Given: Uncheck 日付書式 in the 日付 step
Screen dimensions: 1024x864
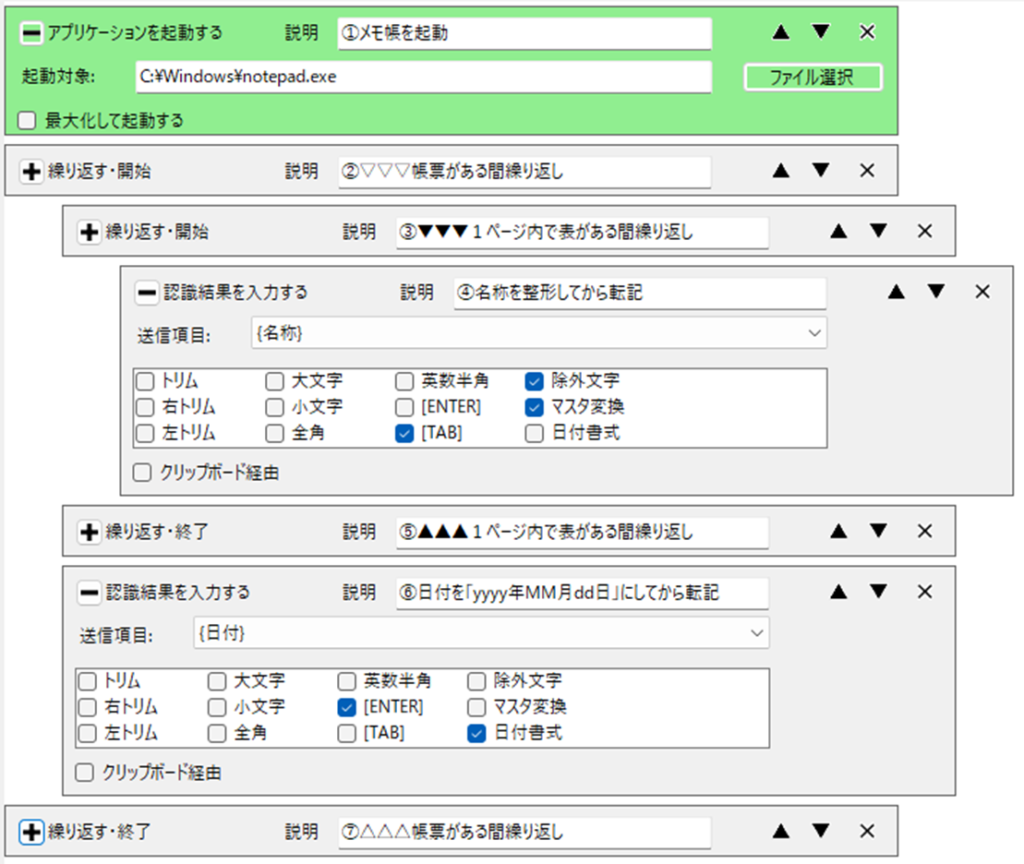Looking at the screenshot, I should (476, 733).
